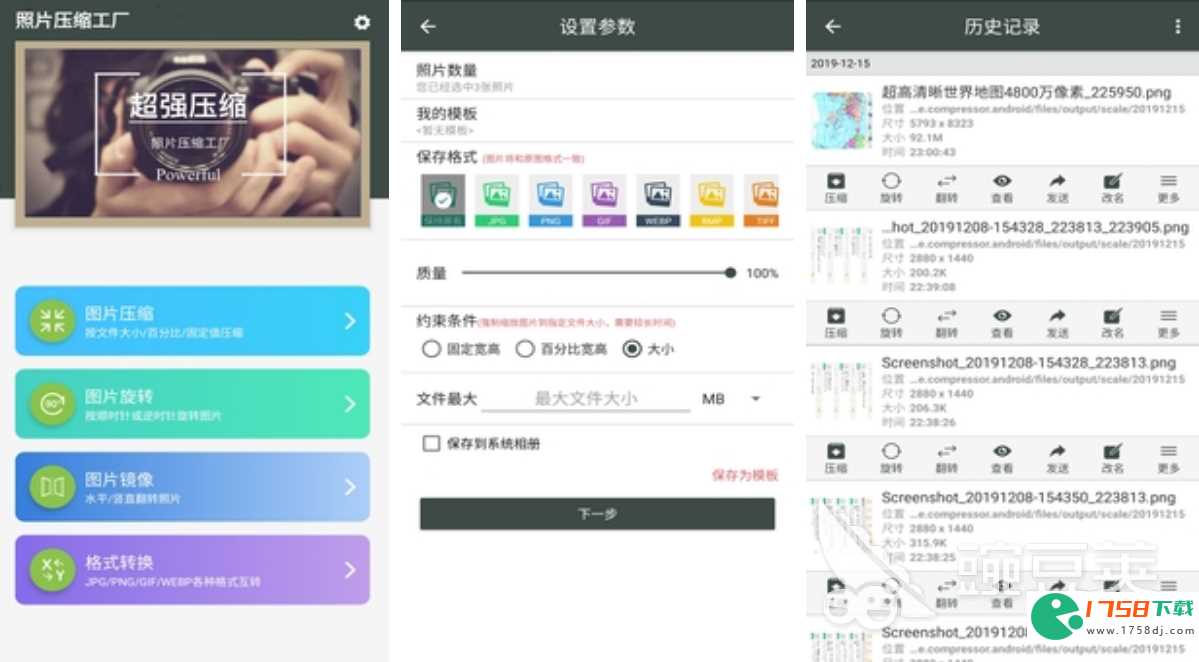Tap 查看 eye for the 223905.png file
This screenshot has width=1199, height=662.
pos(1002,323)
